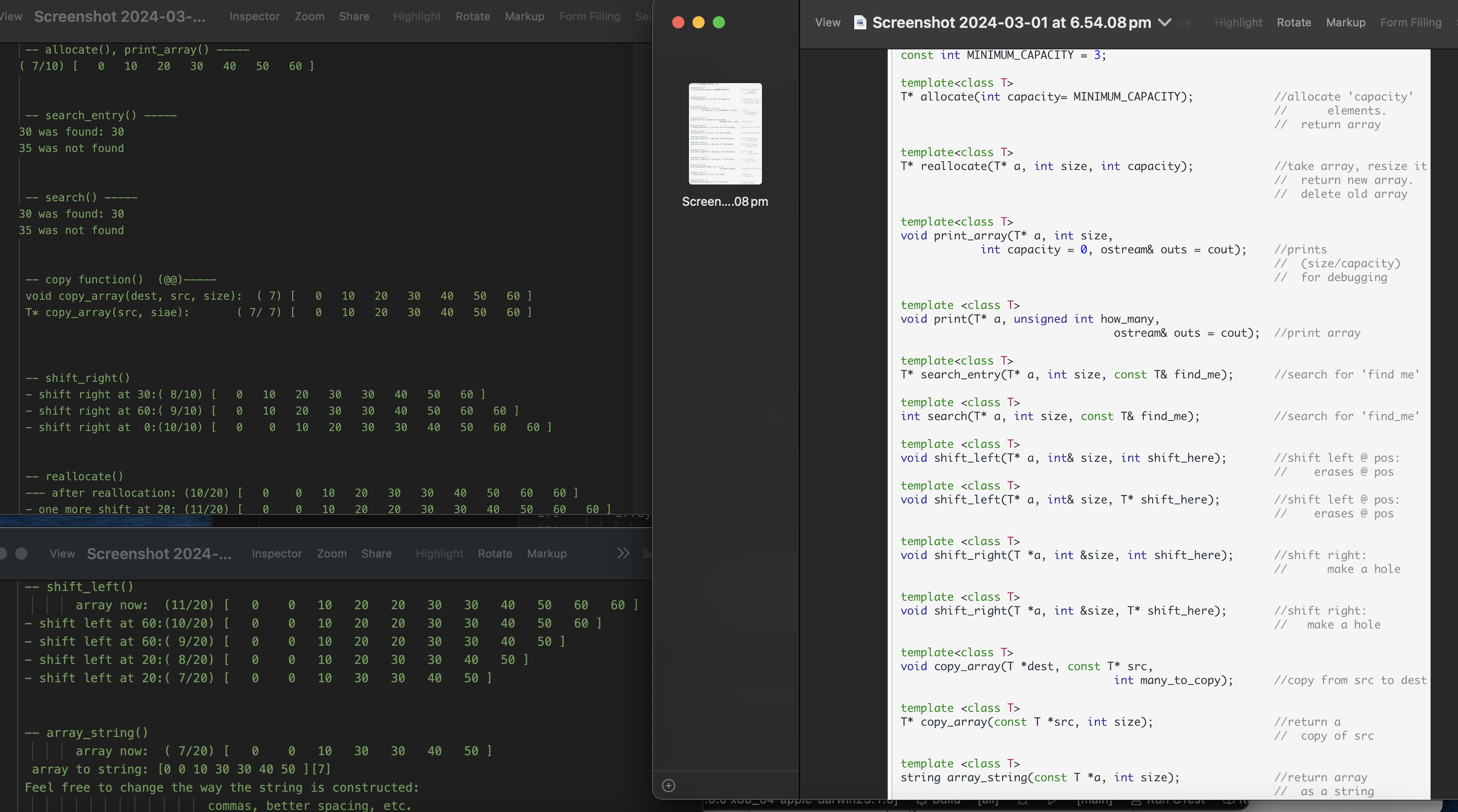The image size is (1458, 812).
Task: Click Share in the top-left toolbar
Action: [354, 16]
